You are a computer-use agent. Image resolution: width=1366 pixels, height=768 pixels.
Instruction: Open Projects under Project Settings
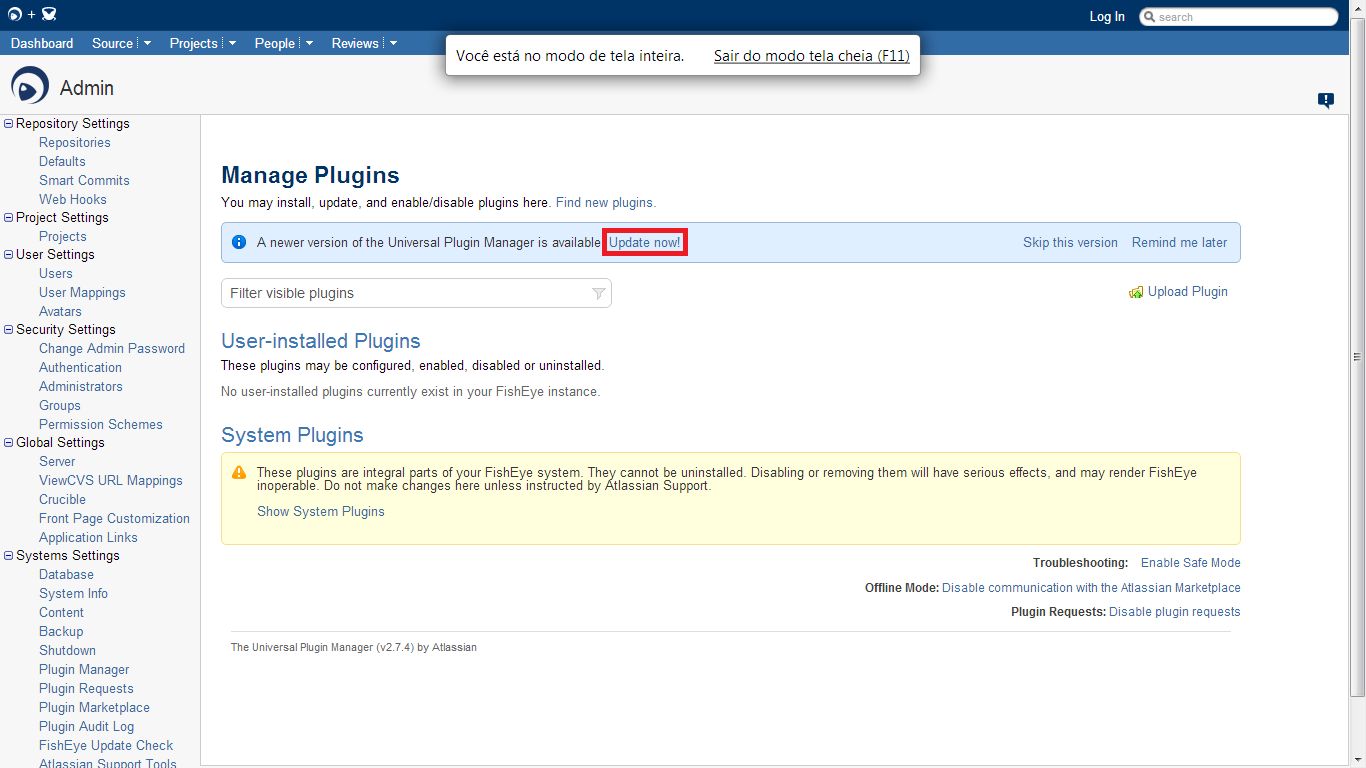pyautogui.click(x=63, y=237)
